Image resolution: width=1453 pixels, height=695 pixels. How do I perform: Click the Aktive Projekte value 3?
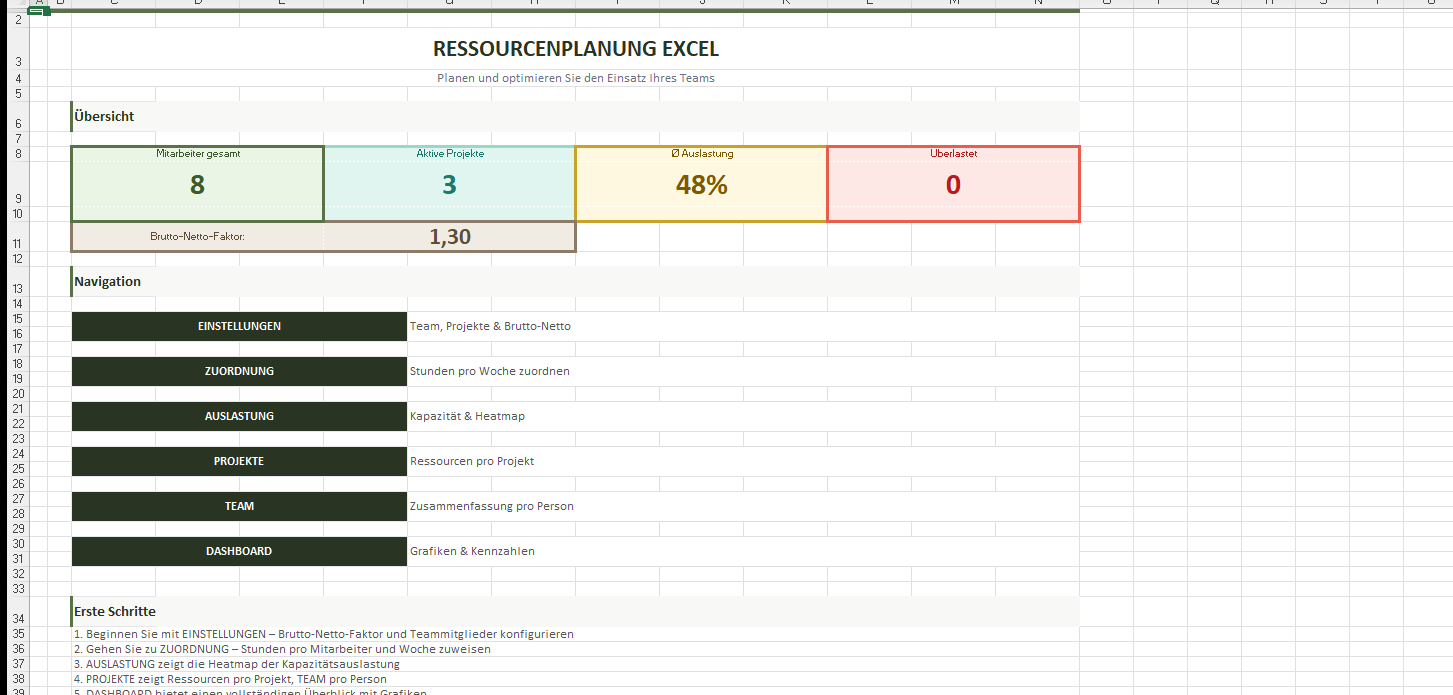click(x=449, y=185)
